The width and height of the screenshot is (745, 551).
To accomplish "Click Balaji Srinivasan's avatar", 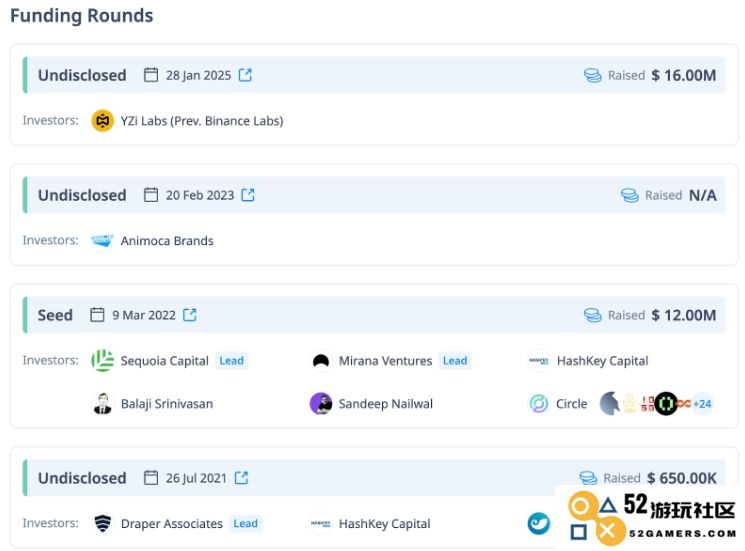I will pyautogui.click(x=103, y=404).
